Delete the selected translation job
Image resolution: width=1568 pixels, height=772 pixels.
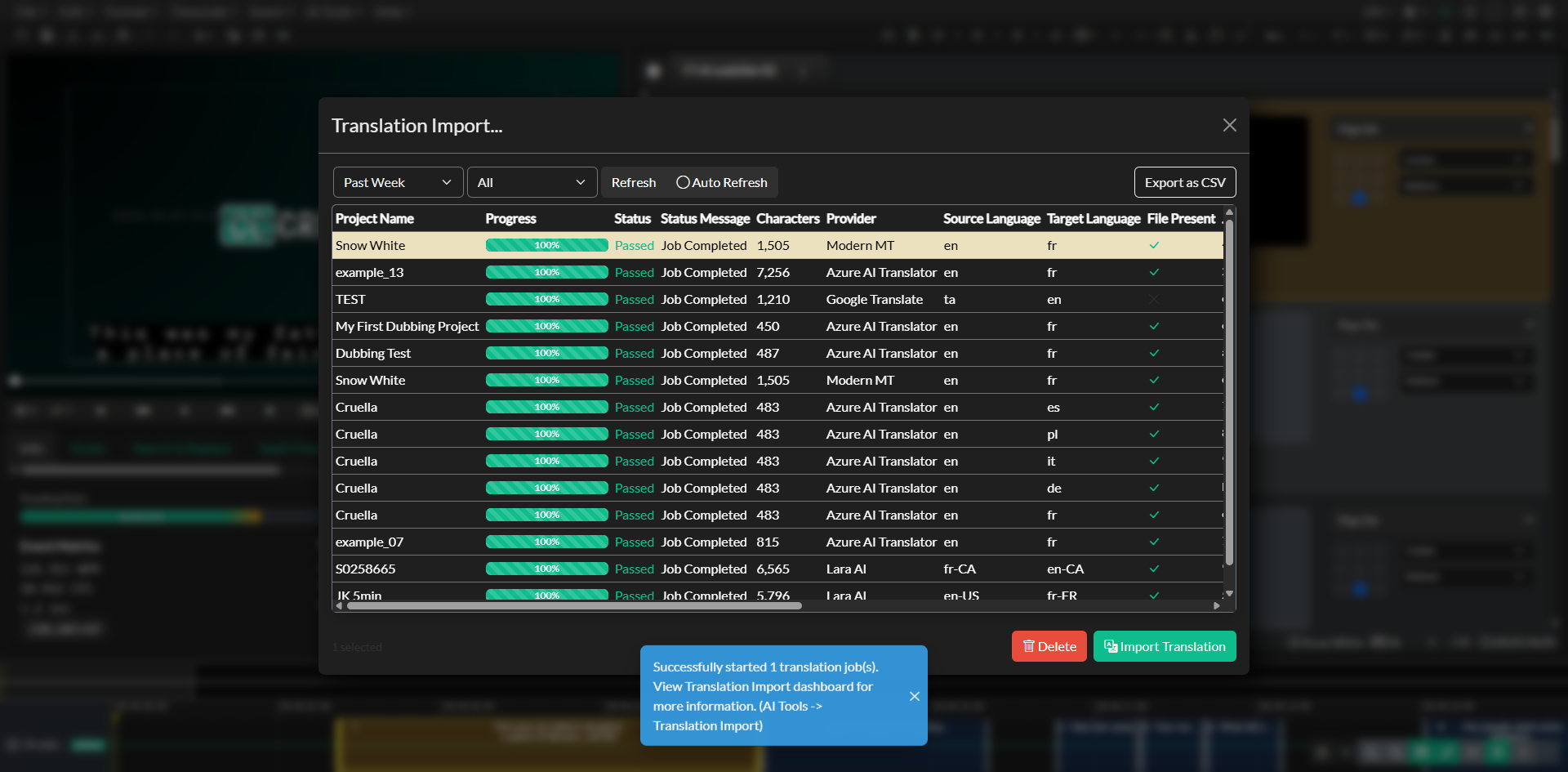click(1049, 646)
